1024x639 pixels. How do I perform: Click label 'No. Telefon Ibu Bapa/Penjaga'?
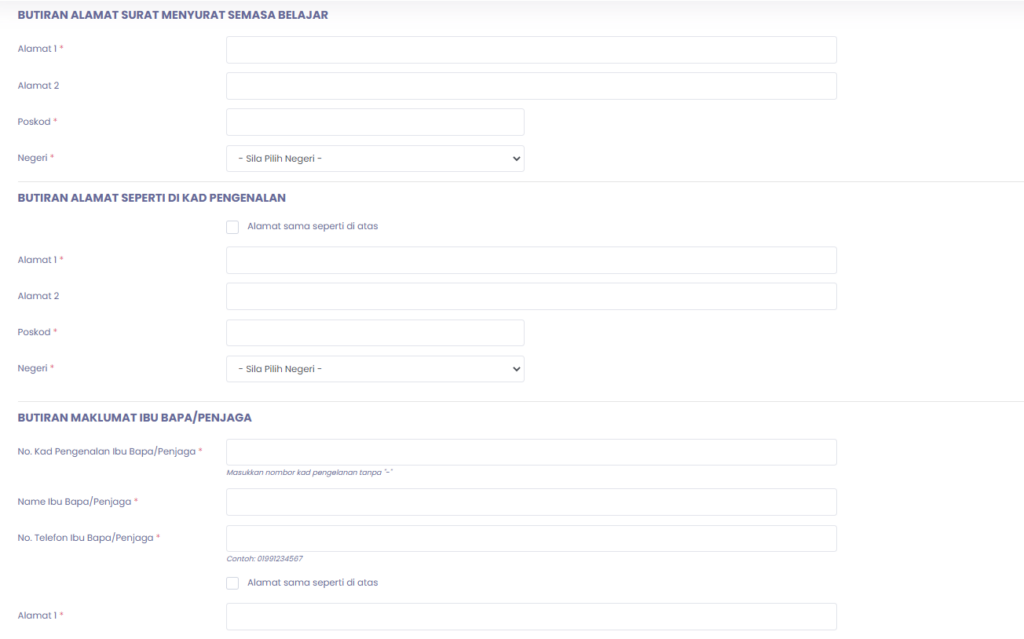(x=86, y=538)
